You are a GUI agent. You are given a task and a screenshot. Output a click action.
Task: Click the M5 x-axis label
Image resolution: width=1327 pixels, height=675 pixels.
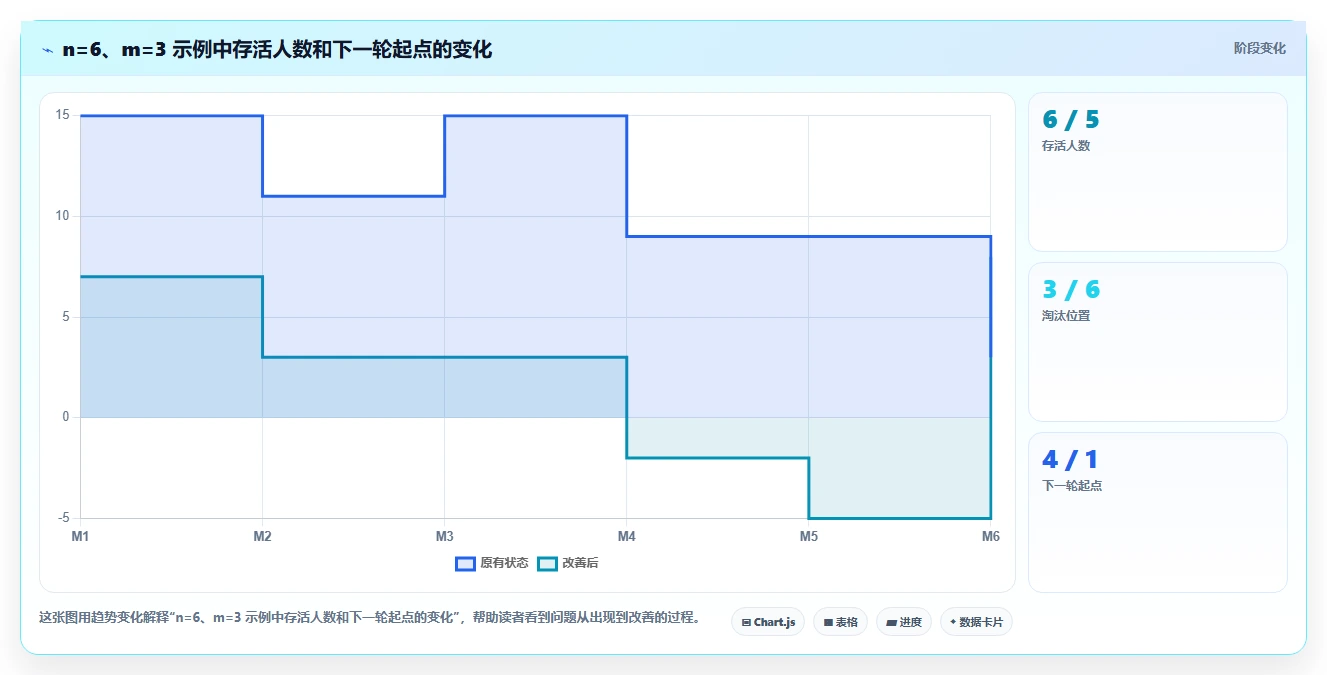(x=808, y=537)
